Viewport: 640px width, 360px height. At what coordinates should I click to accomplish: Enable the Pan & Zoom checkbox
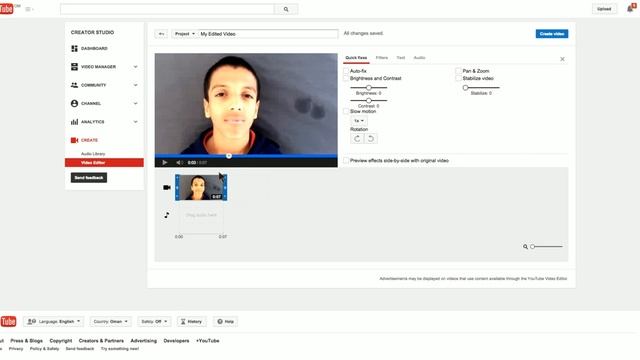[458, 71]
